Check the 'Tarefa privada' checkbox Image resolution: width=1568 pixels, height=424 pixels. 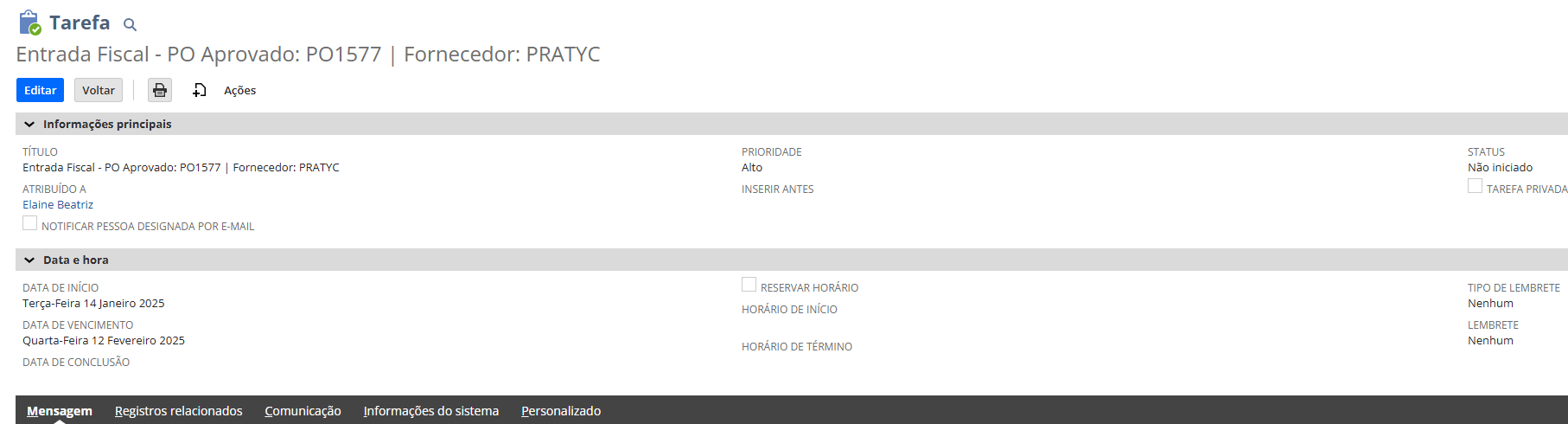pos(1475,186)
